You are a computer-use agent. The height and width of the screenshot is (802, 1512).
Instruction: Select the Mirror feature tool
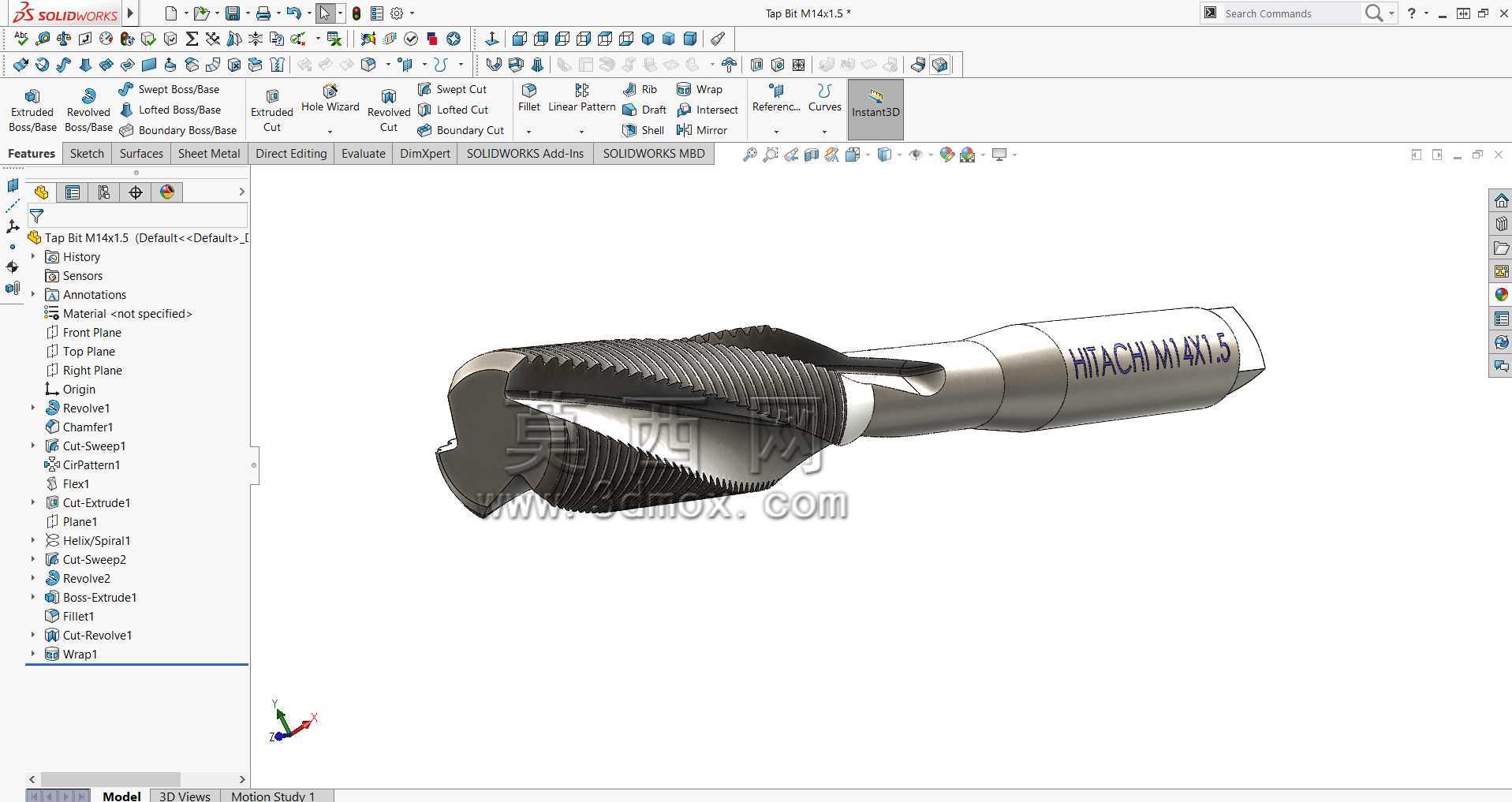click(x=702, y=130)
